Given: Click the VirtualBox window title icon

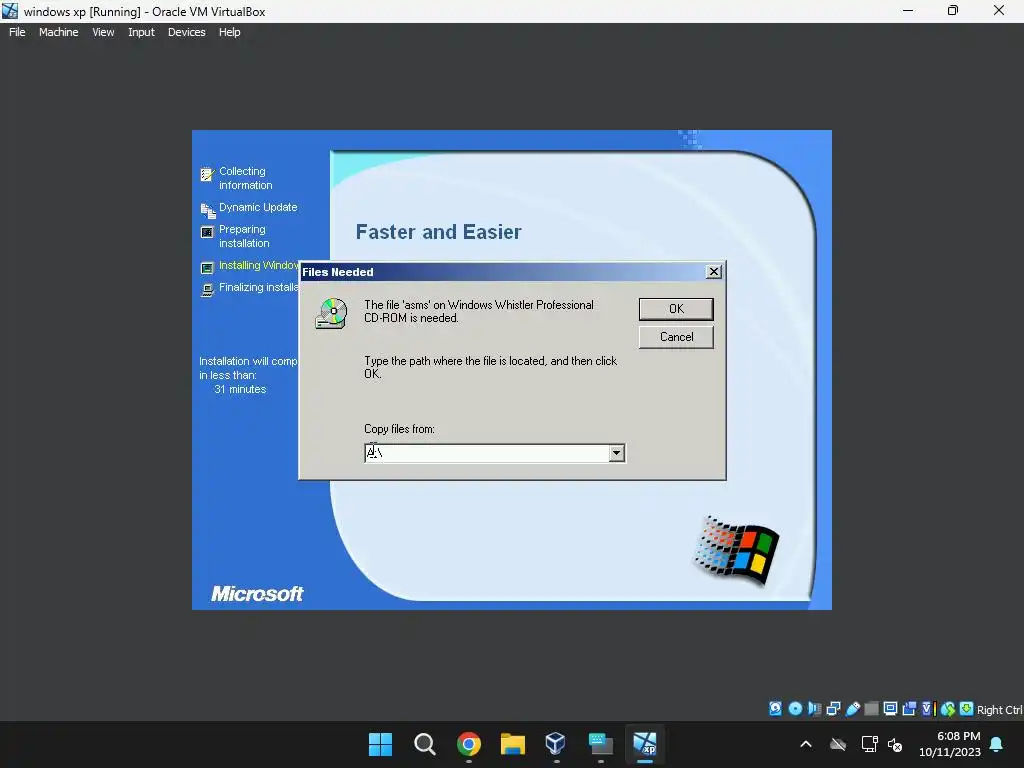Looking at the screenshot, I should pos(10,10).
